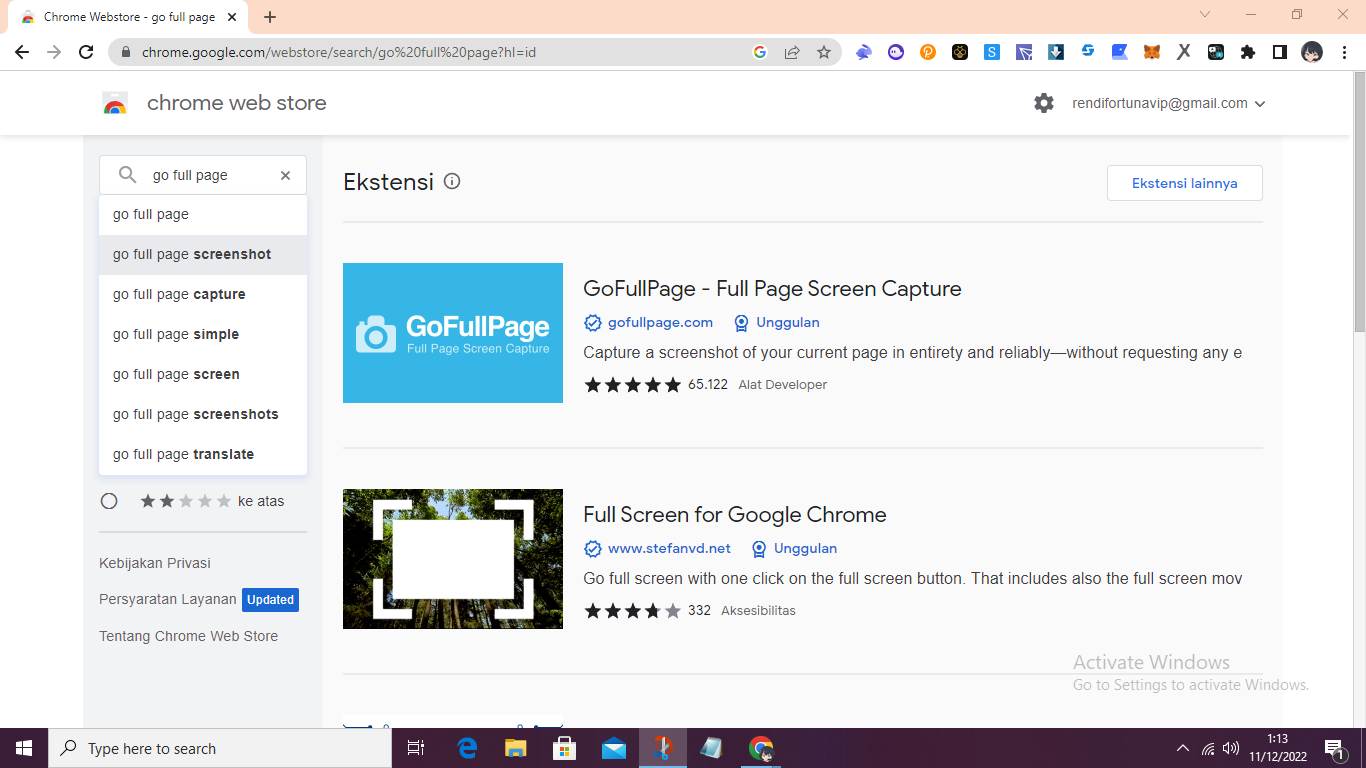
Task: Click the Alat Developer category label
Action: click(783, 384)
